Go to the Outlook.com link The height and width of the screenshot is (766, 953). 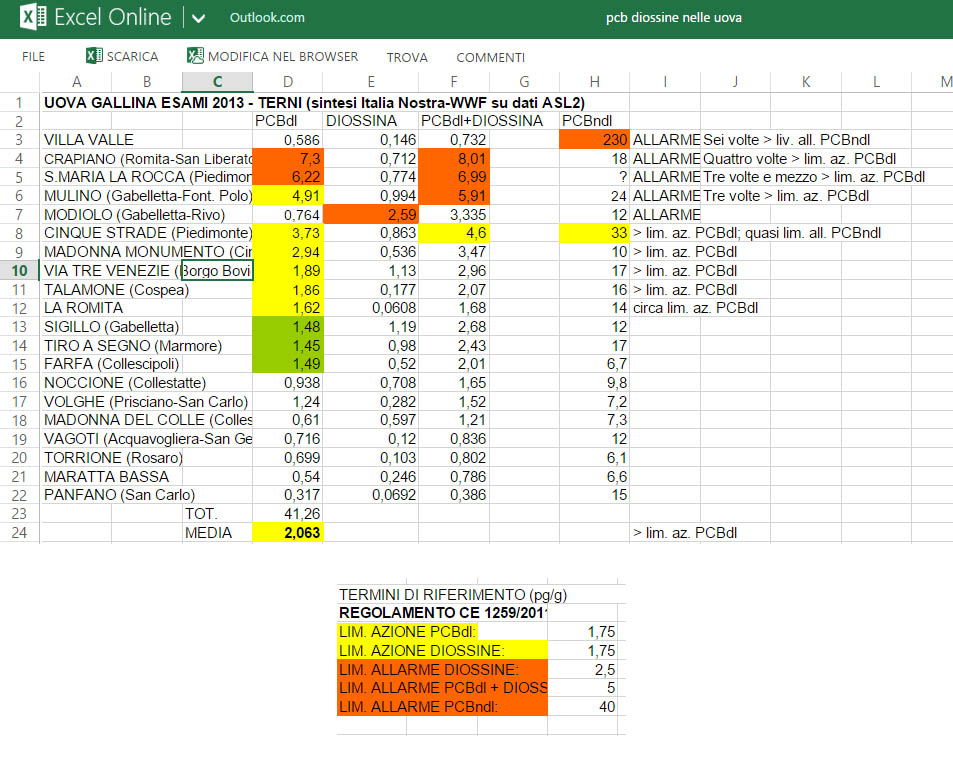pos(267,18)
